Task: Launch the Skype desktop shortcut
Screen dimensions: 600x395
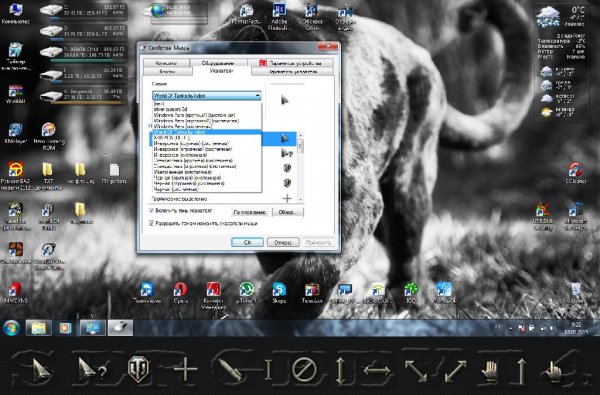Action: 279,293
